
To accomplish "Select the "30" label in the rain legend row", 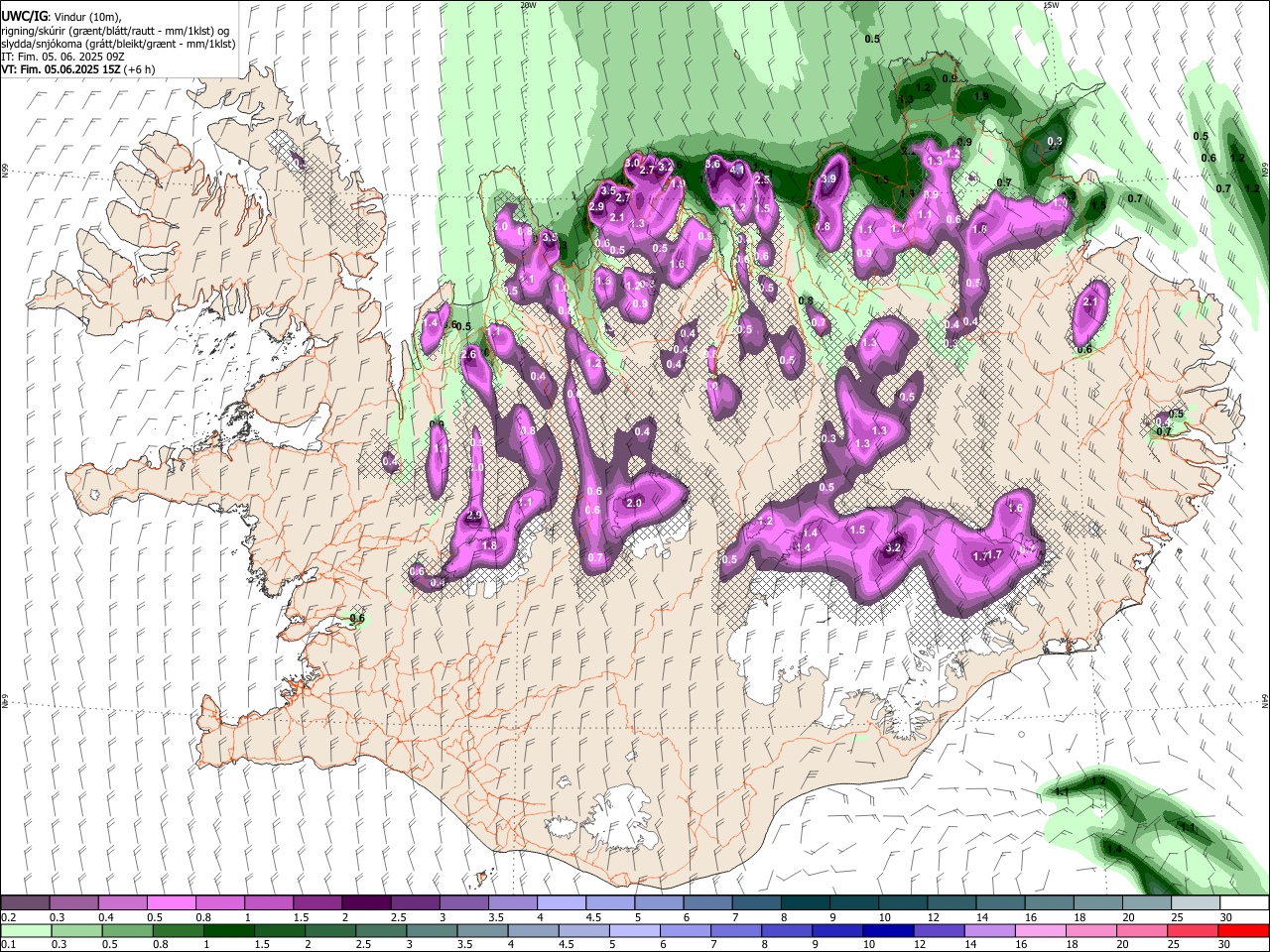I will pyautogui.click(x=1226, y=944).
